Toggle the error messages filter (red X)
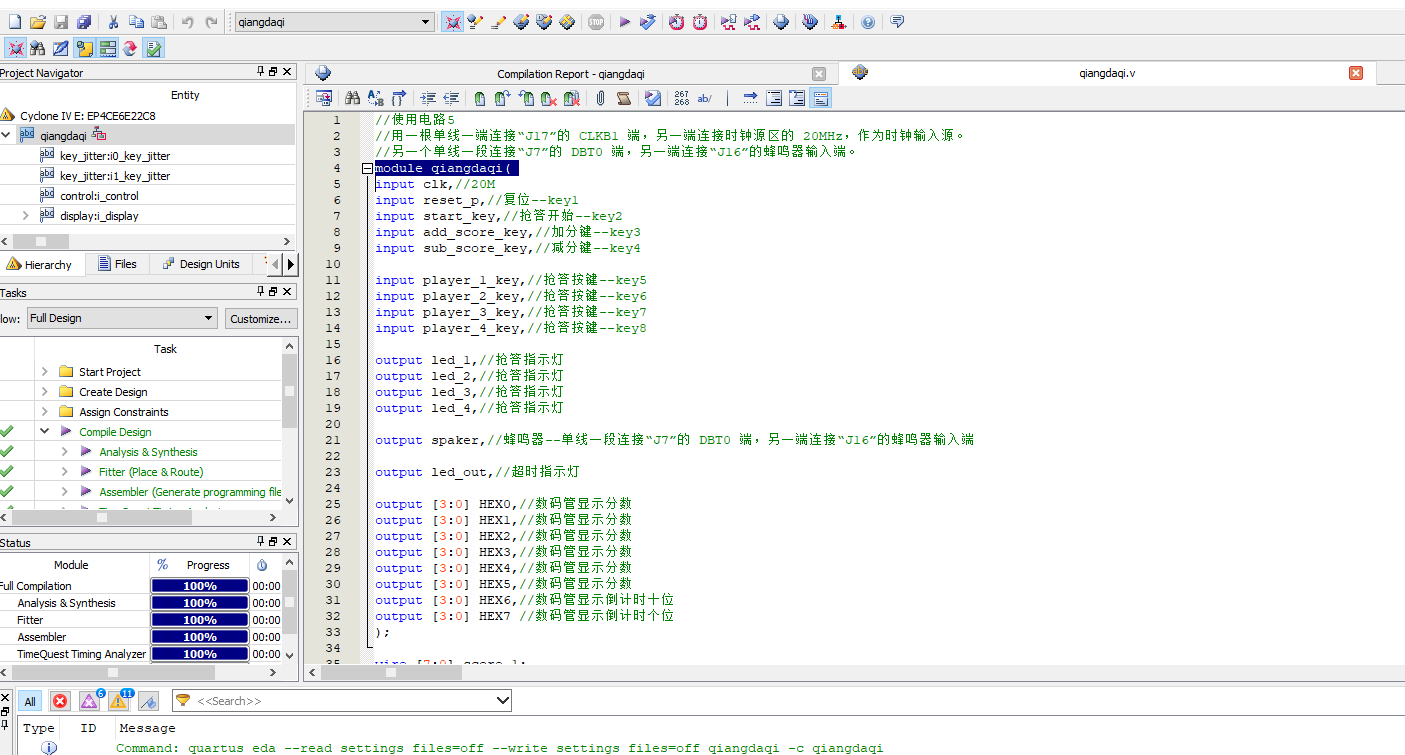Image resolution: width=1405 pixels, height=755 pixels. click(x=60, y=701)
